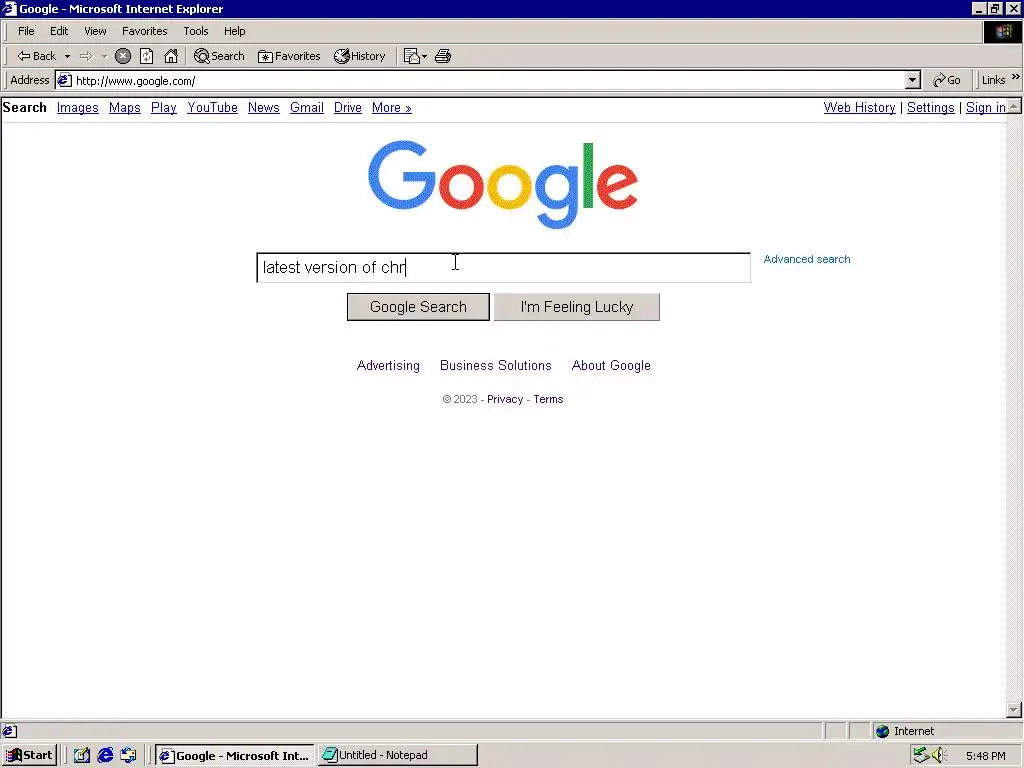Open the History pane toolbar button
Screen dimensions: 1024x768
click(x=360, y=56)
